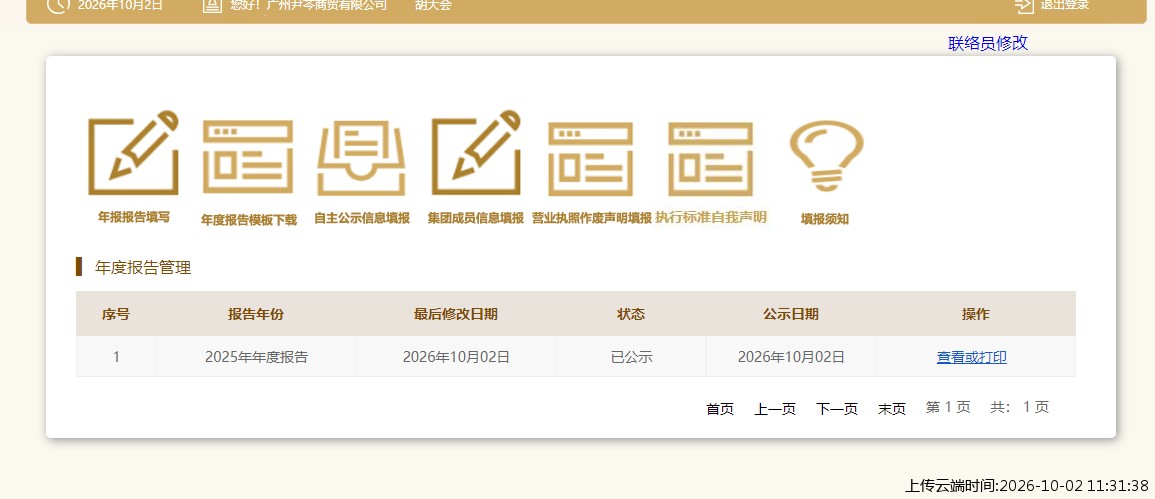Open the 集团成员信息填报 pencil icon
This screenshot has width=1155, height=499.
click(476, 153)
